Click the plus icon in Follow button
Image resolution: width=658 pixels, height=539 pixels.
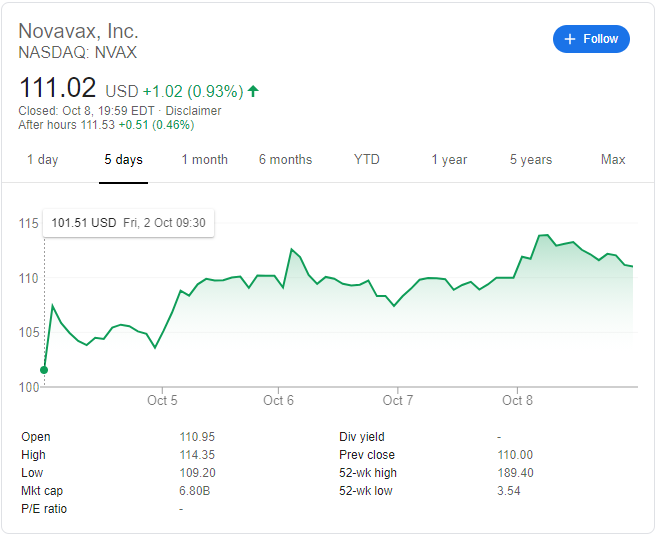[569, 39]
